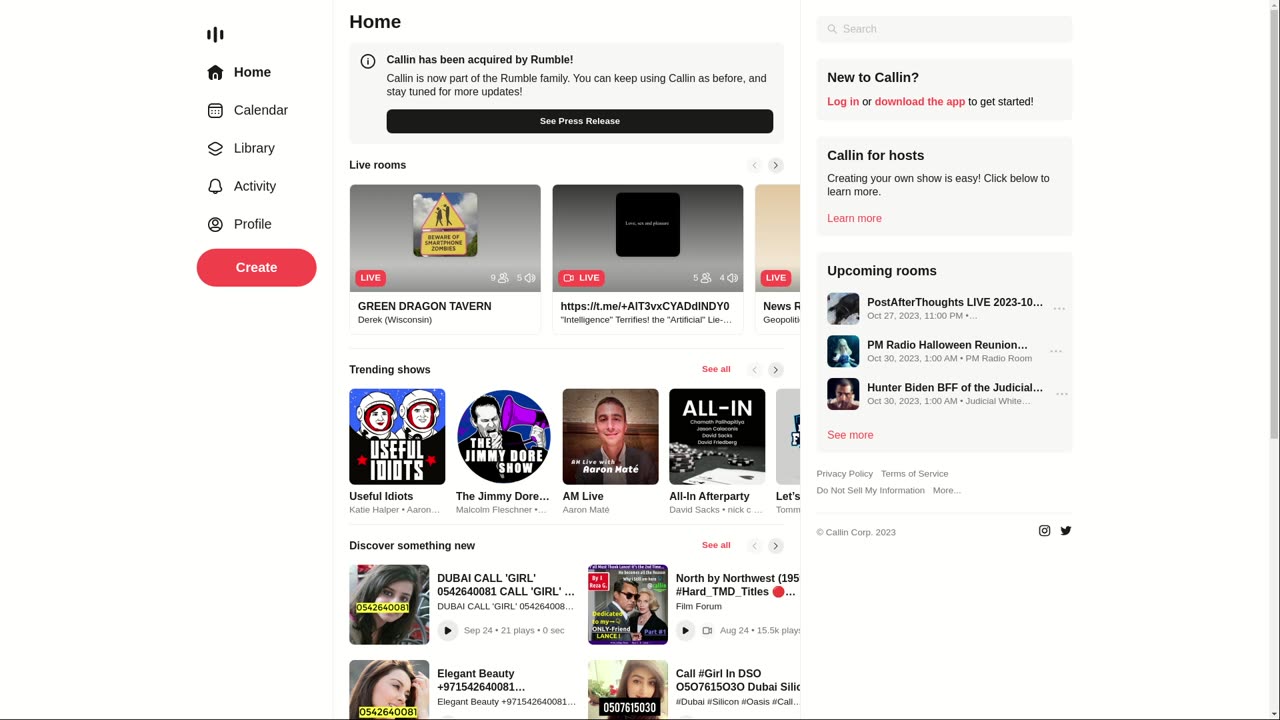Open the t.me live room thumbnail
The width and height of the screenshot is (1280, 720).
pos(648,238)
